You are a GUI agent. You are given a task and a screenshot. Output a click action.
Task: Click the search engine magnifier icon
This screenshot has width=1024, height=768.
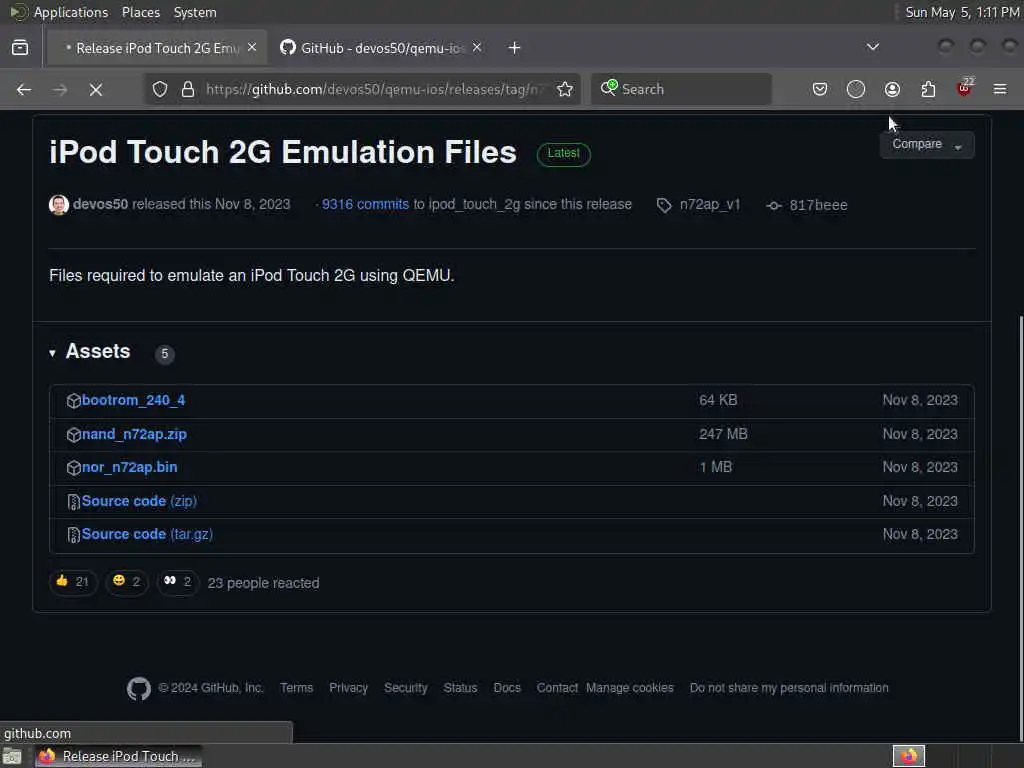coord(609,88)
